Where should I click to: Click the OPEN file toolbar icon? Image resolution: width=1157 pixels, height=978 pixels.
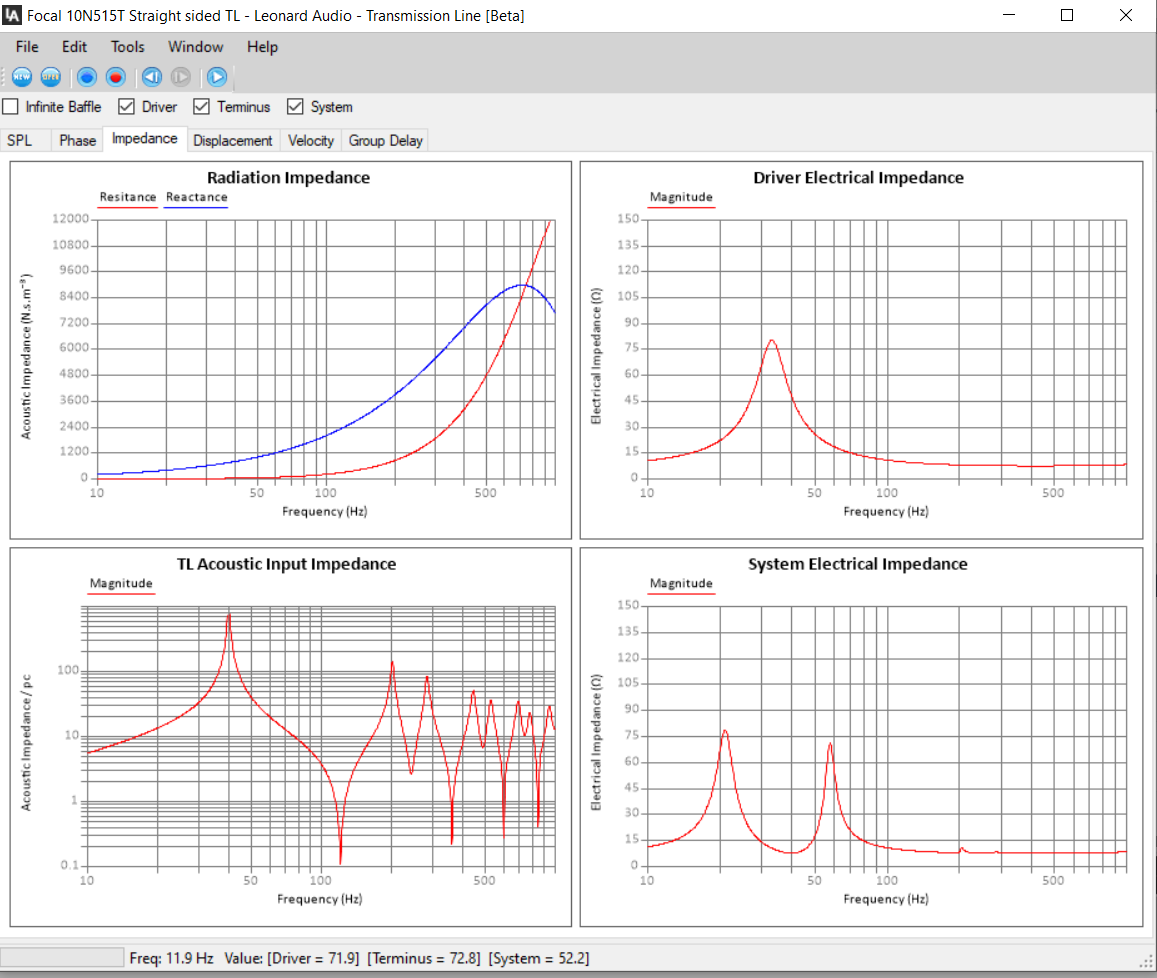(x=51, y=77)
